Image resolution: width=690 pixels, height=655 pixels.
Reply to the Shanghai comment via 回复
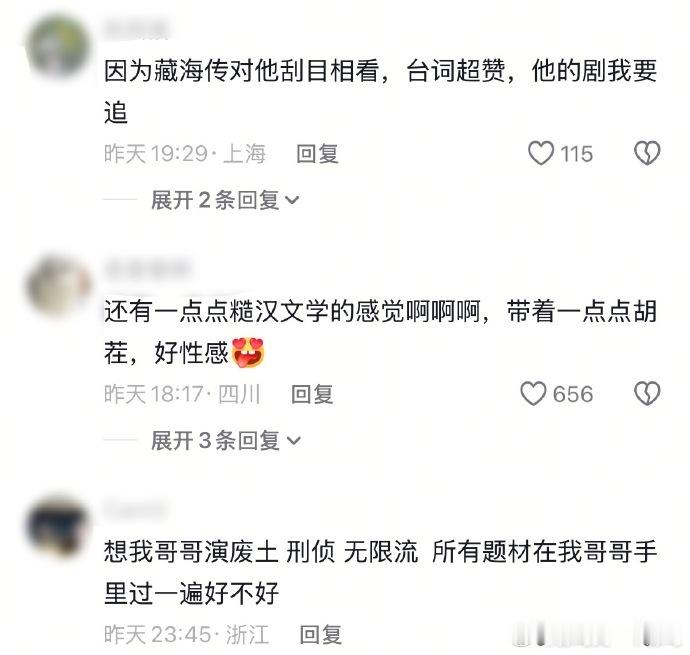tap(317, 154)
